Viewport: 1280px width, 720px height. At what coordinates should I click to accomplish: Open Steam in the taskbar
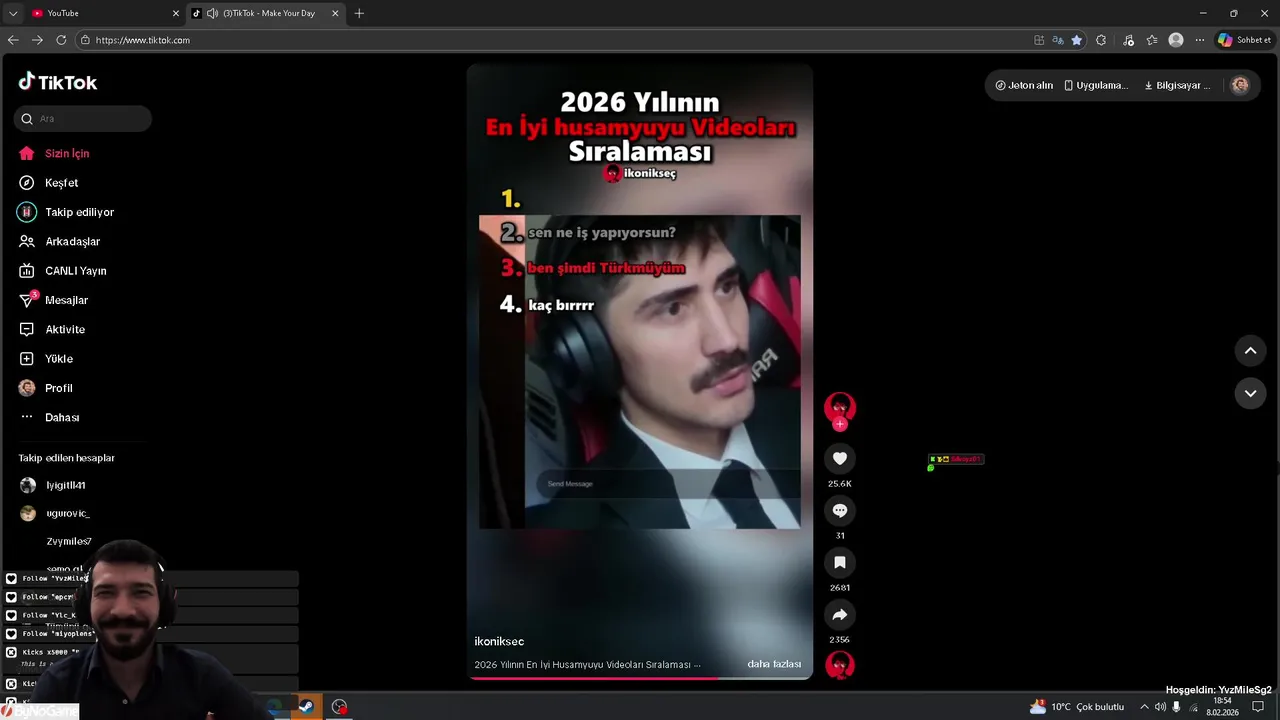pyautogui.click(x=306, y=706)
